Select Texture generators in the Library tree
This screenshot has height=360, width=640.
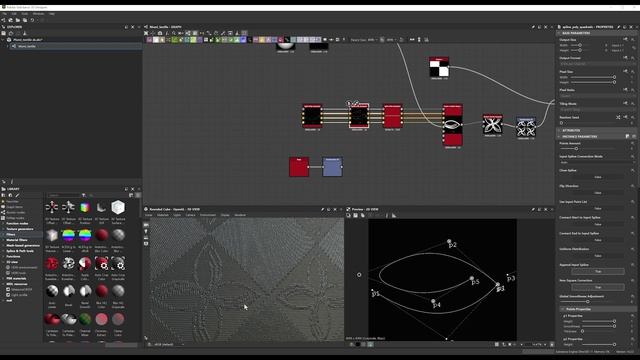click(19, 229)
